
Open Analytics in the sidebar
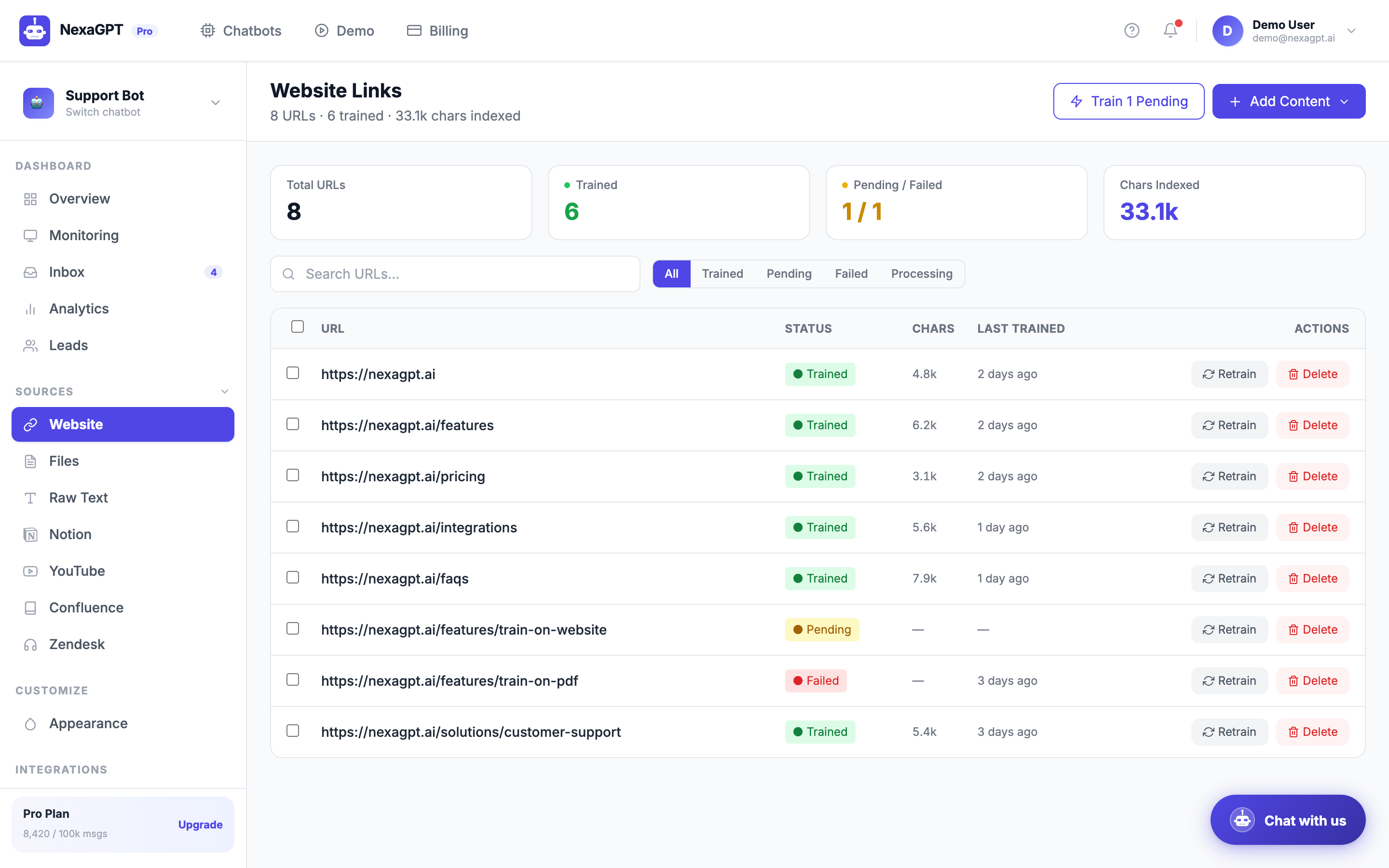[123, 309]
